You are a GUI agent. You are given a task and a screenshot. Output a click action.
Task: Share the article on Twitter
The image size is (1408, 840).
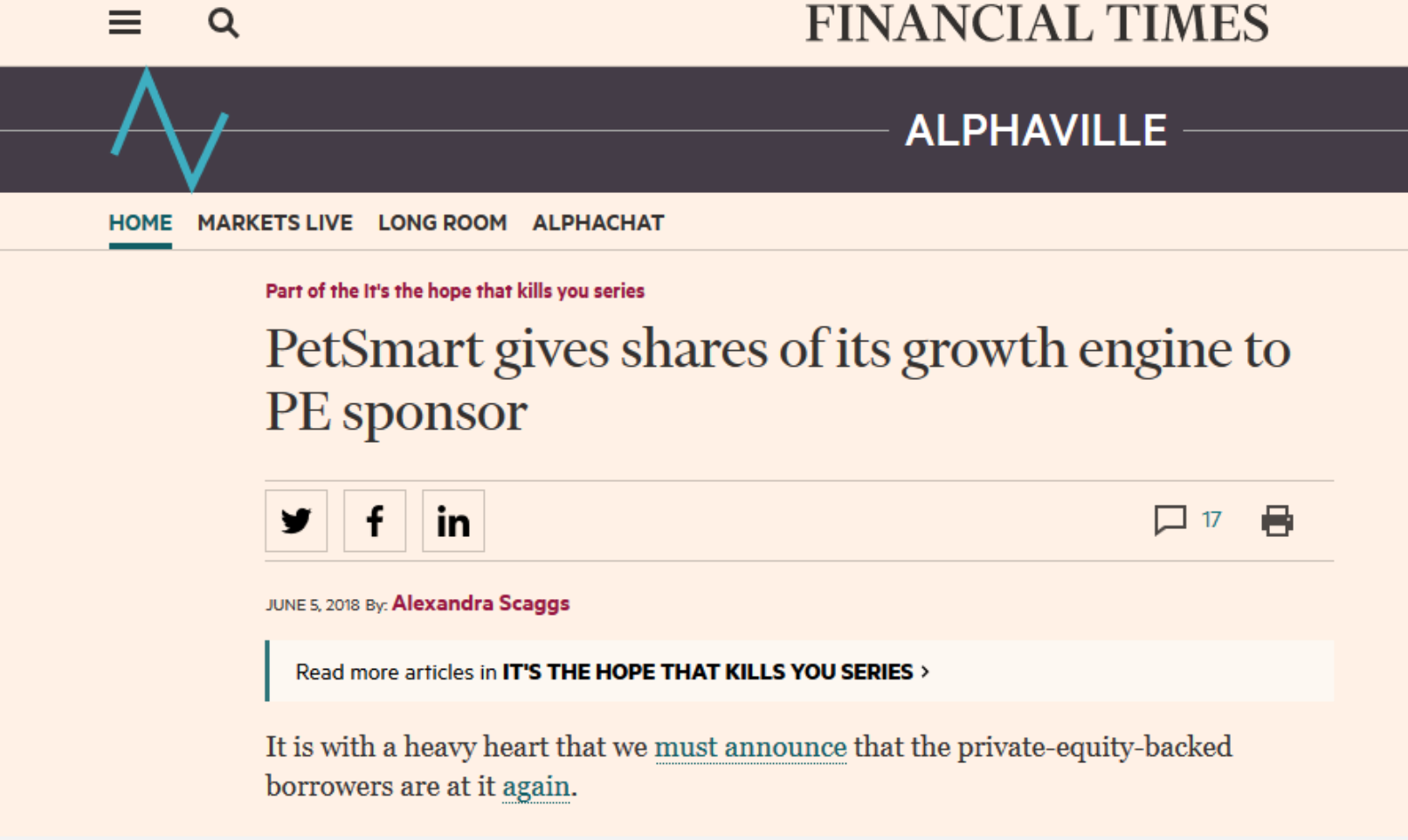click(x=296, y=521)
